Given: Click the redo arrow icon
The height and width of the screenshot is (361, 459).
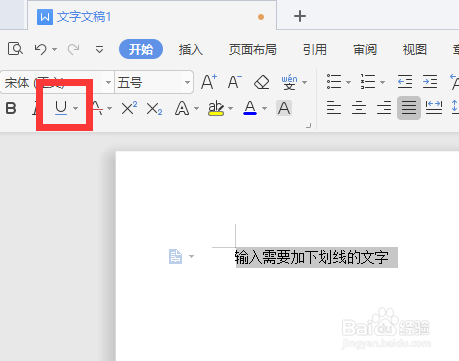Looking at the screenshot, I should (73, 49).
